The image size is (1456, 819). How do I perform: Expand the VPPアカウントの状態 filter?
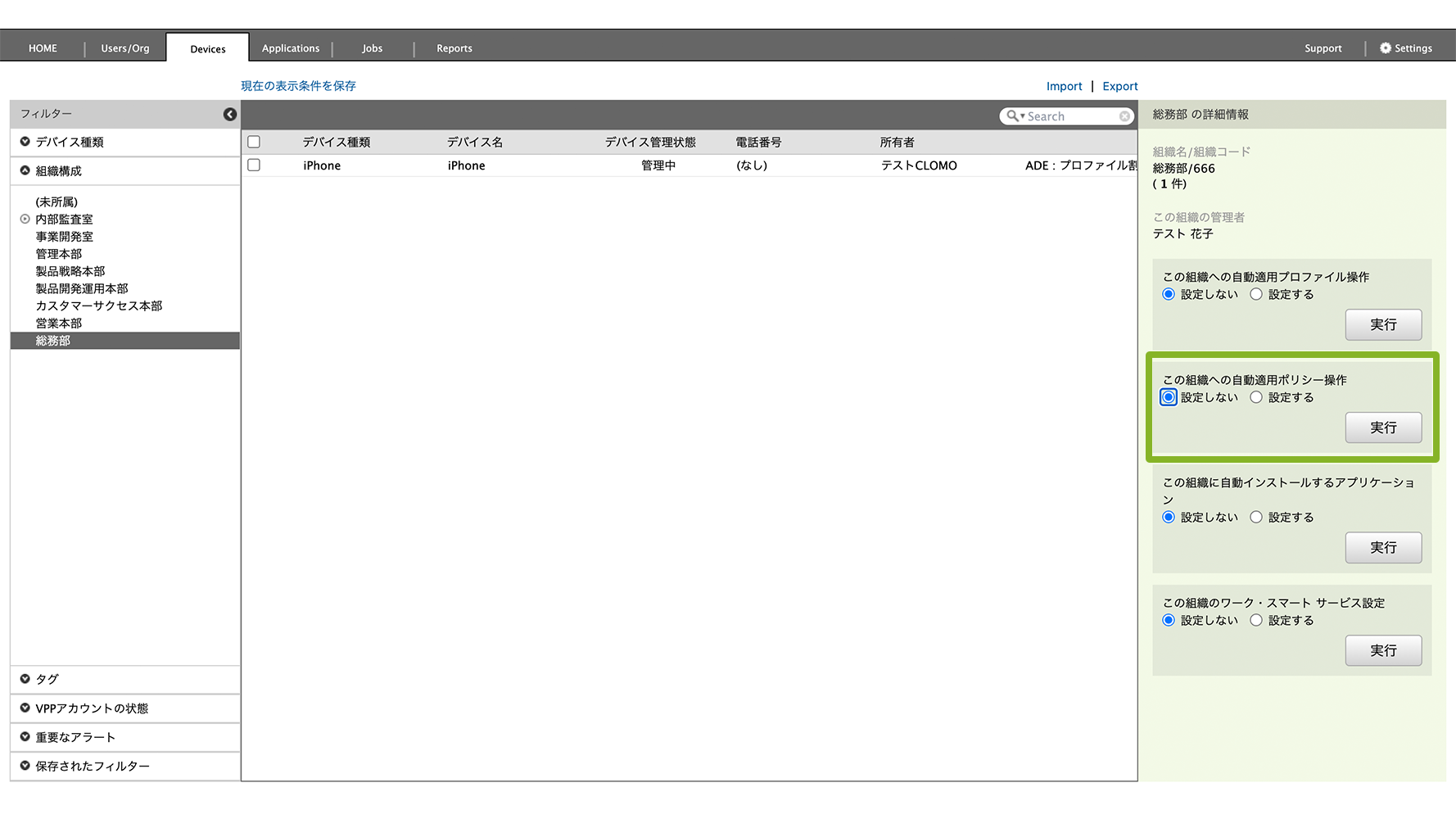pyautogui.click(x=25, y=708)
